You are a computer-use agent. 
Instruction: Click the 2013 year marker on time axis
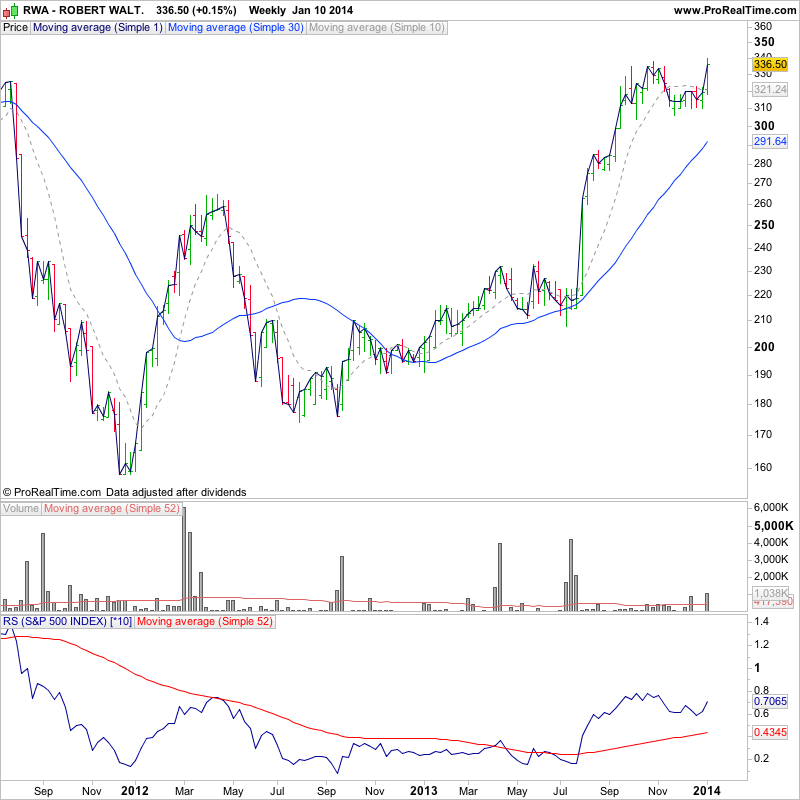(424, 791)
